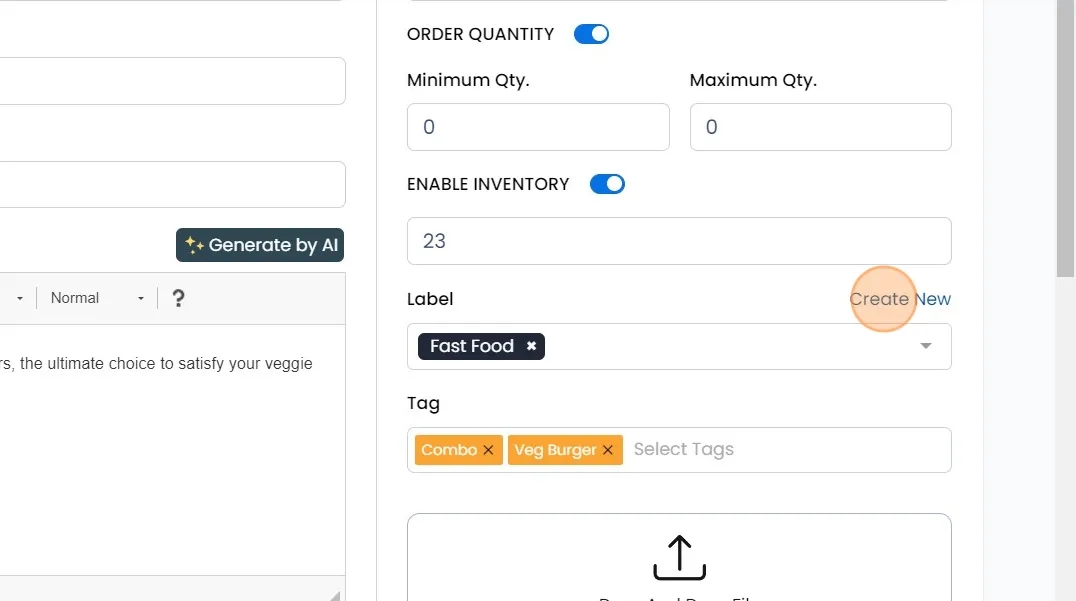Image resolution: width=1076 pixels, height=601 pixels.
Task: Disable the Enable Inventory toggle
Action: [x=607, y=184]
